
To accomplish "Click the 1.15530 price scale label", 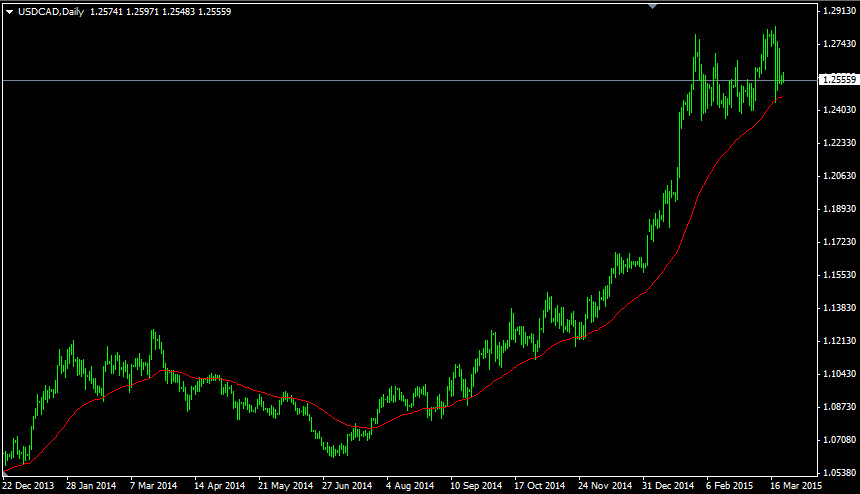I will click(840, 275).
